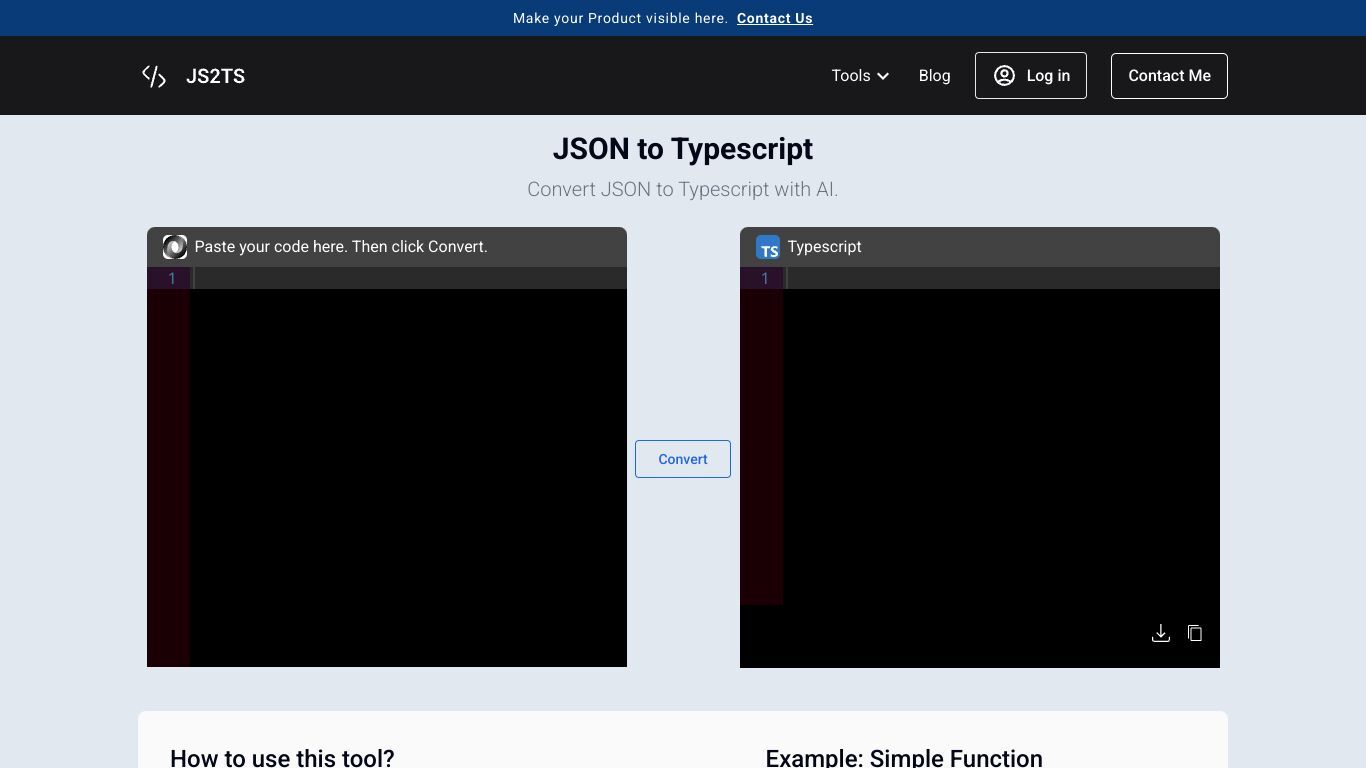
Task: Click 'Make your Product visible here.' banner text
Action: coord(620,18)
